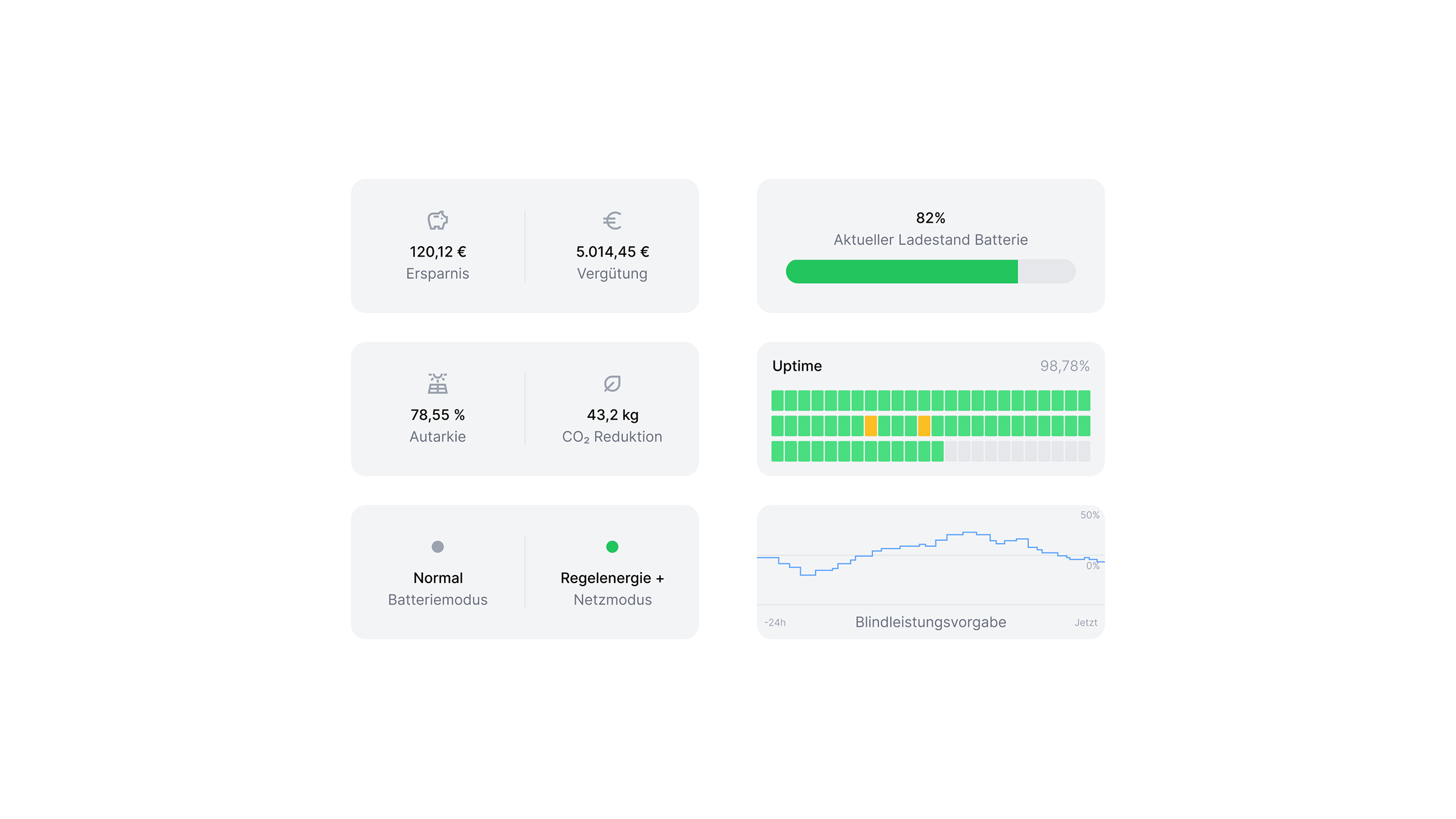Click the first yellow uptime block
This screenshot has height=819, width=1456.
coord(871,426)
